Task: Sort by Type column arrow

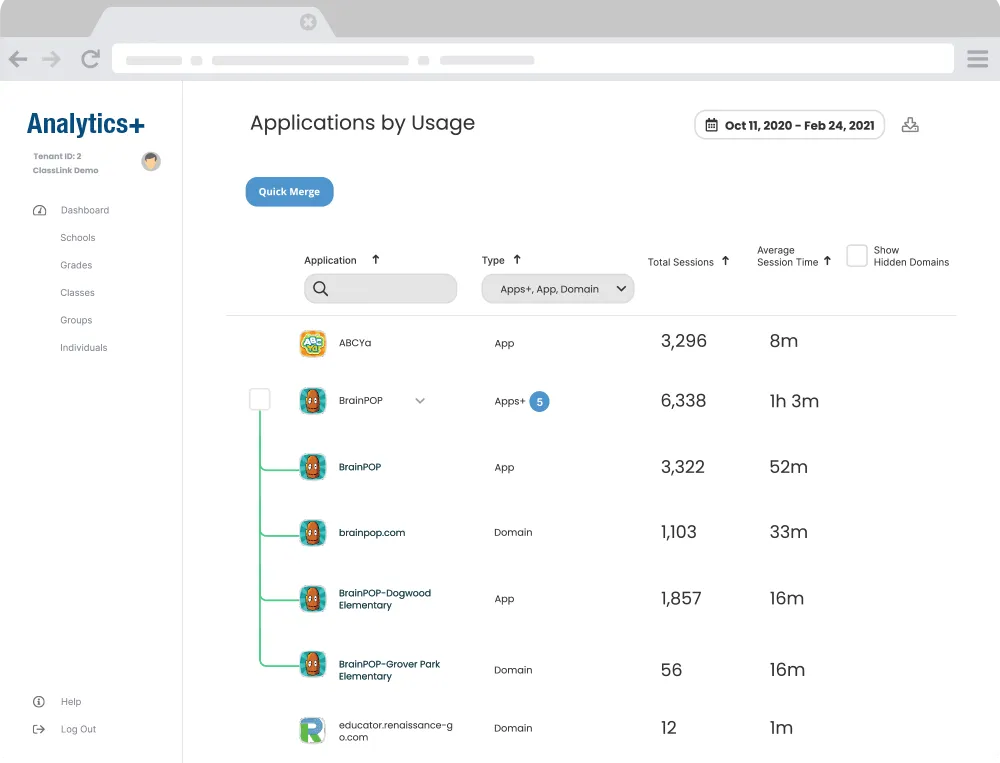Action: (517, 259)
